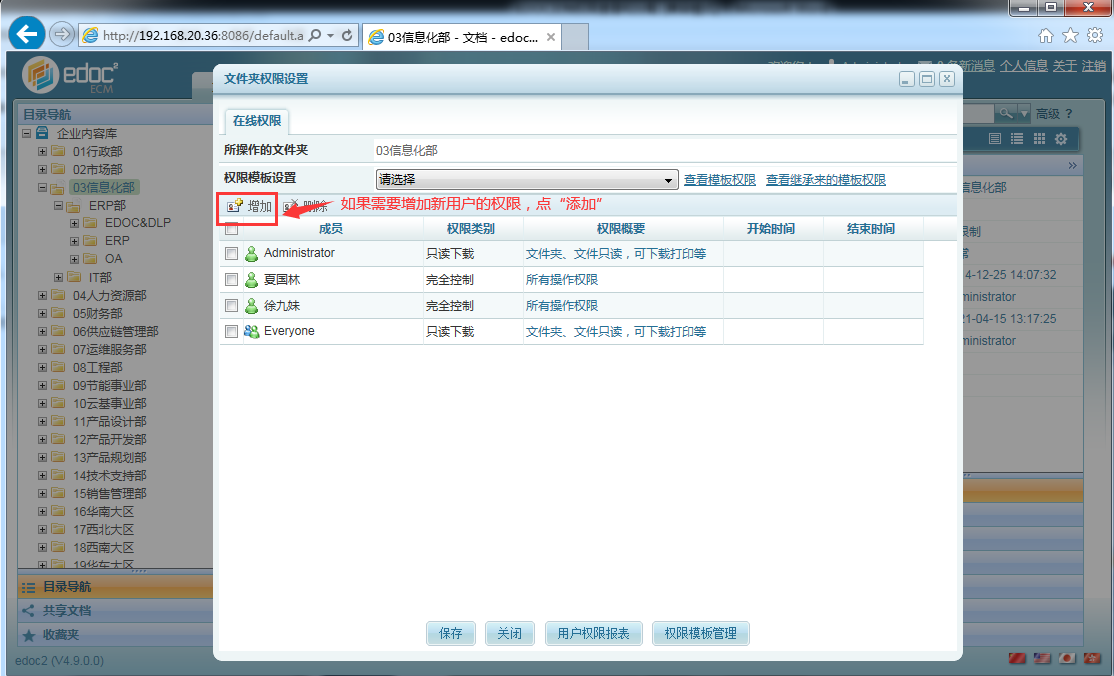Click the browser home icon
1114x676 pixels.
coord(1046,35)
